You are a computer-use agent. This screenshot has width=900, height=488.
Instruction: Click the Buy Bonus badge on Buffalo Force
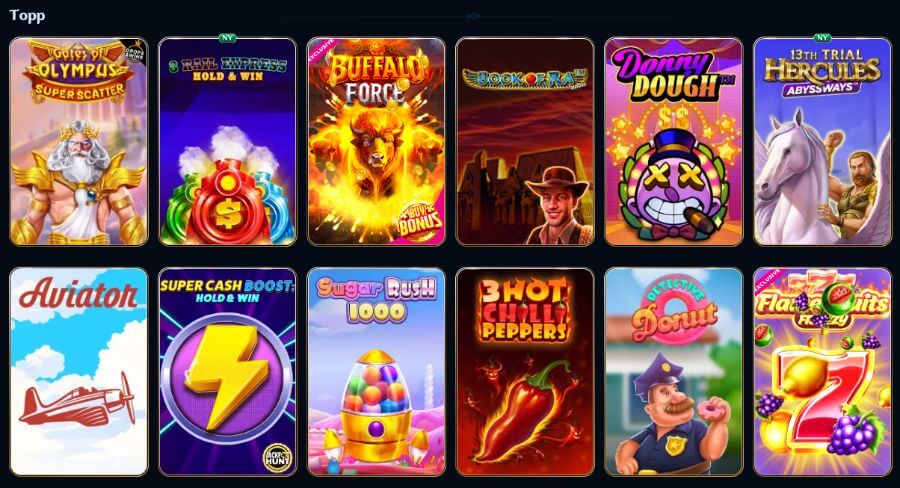pos(419,220)
